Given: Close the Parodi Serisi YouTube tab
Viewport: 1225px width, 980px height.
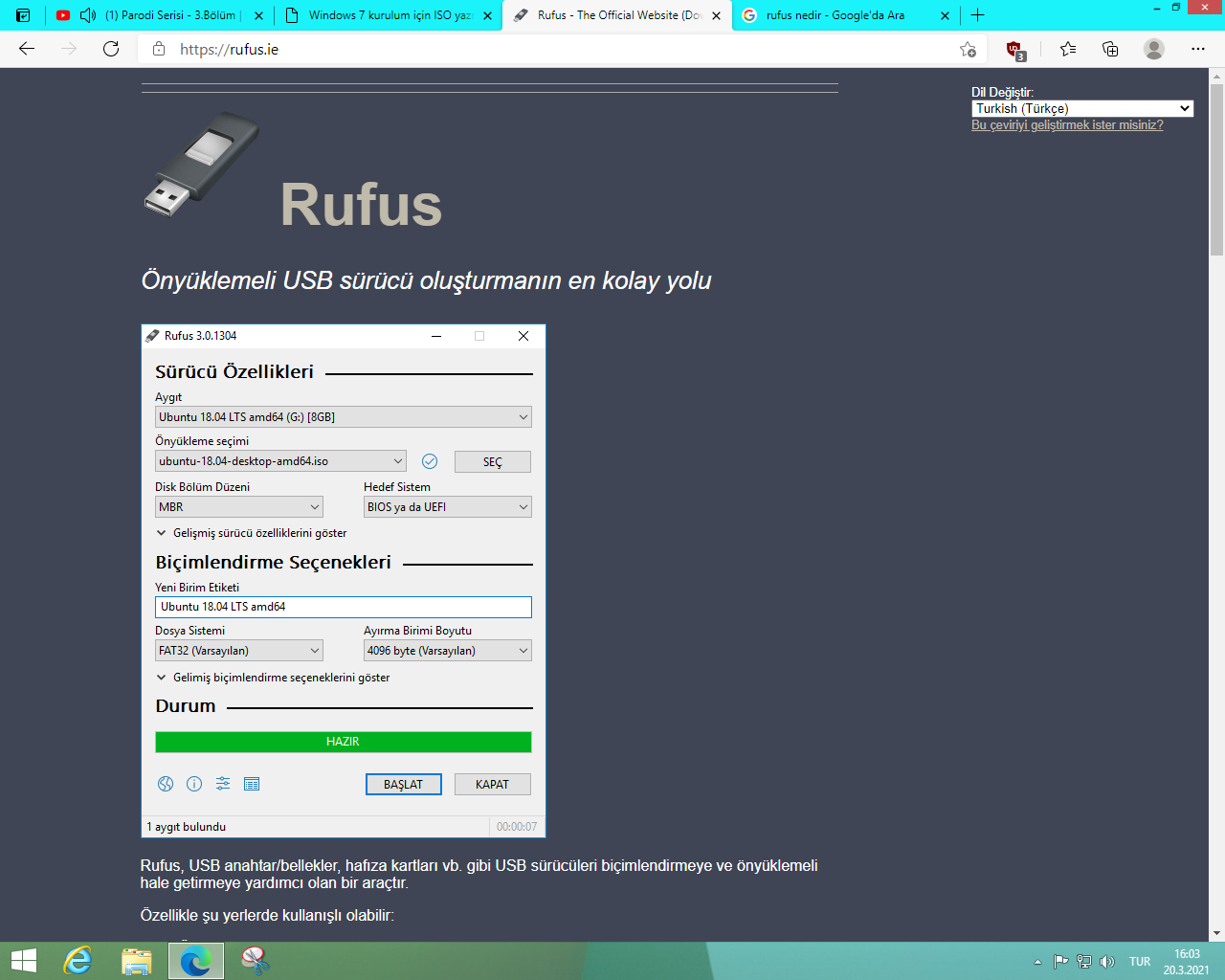Looking at the screenshot, I should 258,15.
